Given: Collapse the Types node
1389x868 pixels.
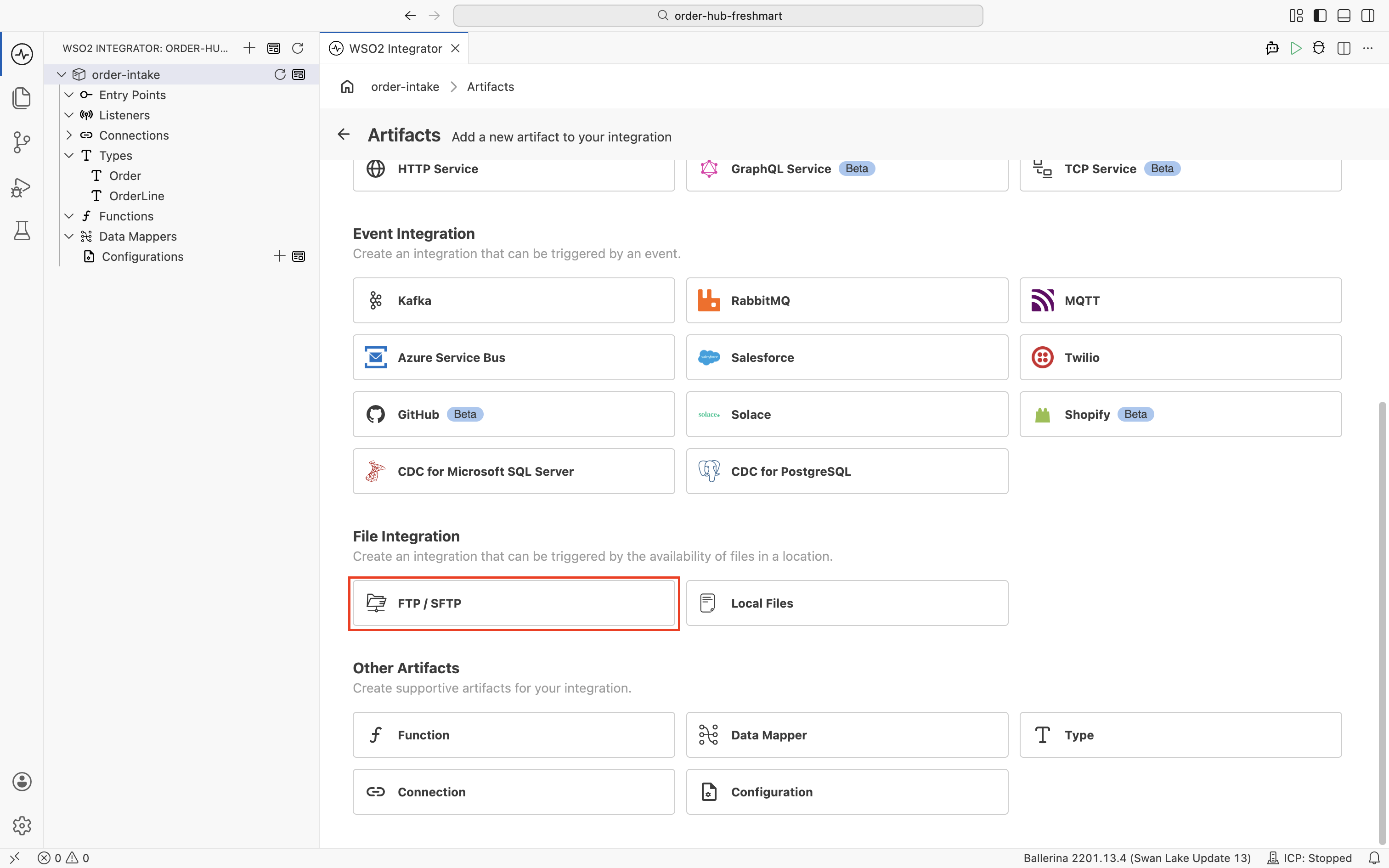Looking at the screenshot, I should click(x=69, y=156).
